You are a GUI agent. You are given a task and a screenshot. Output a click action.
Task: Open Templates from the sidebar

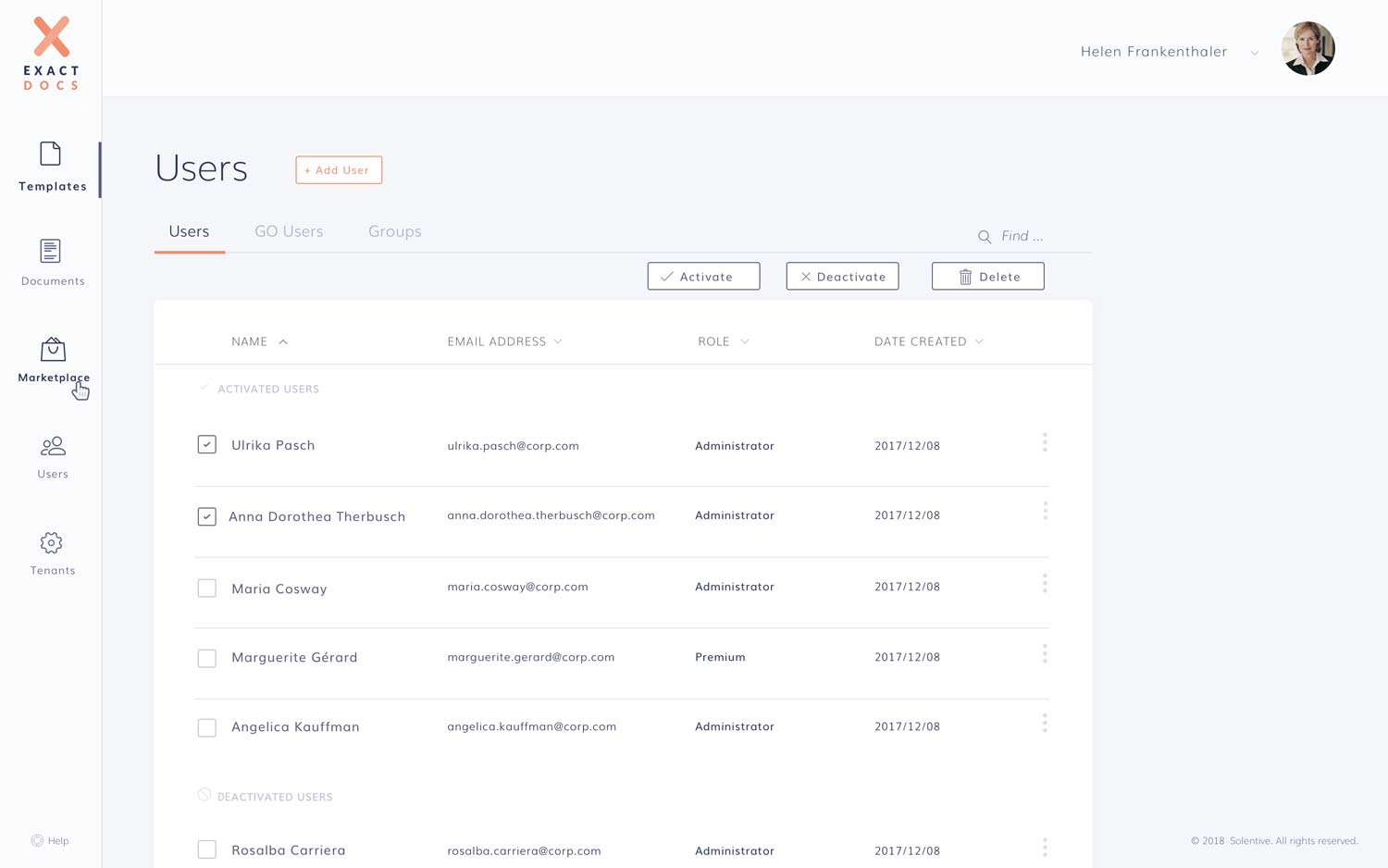pos(52,167)
